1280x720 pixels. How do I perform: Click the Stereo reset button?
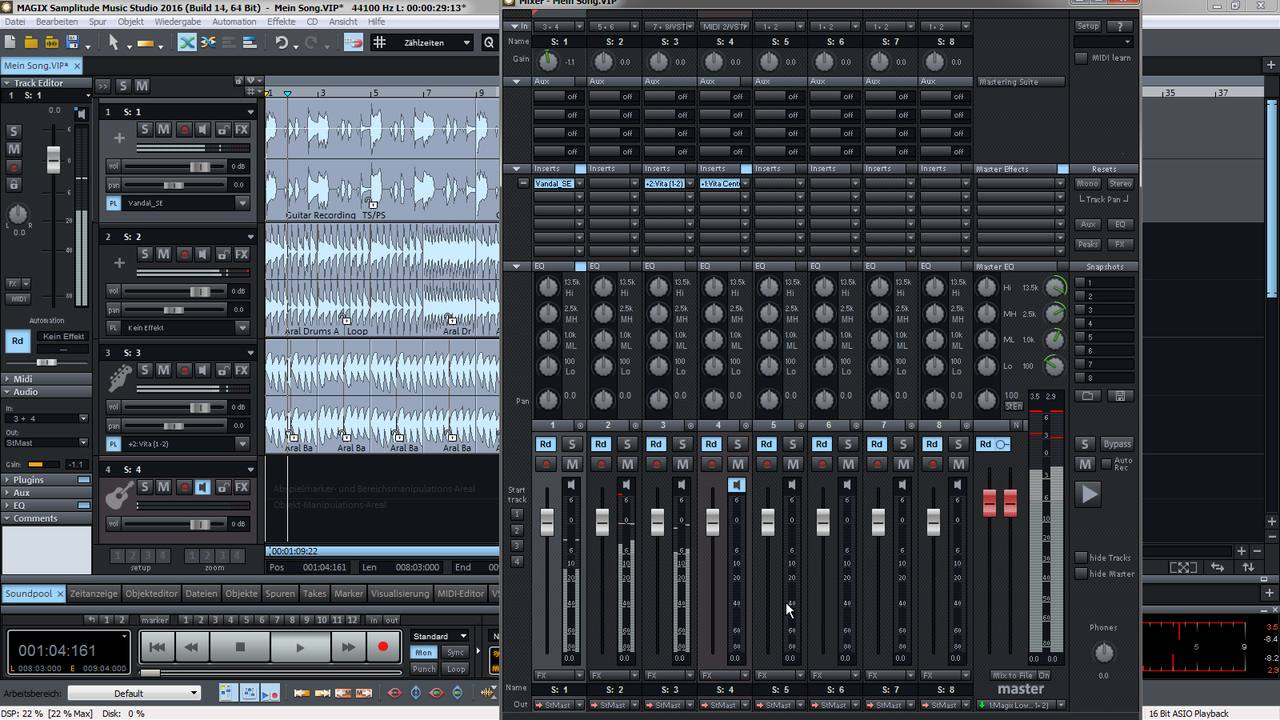[x=1120, y=184]
